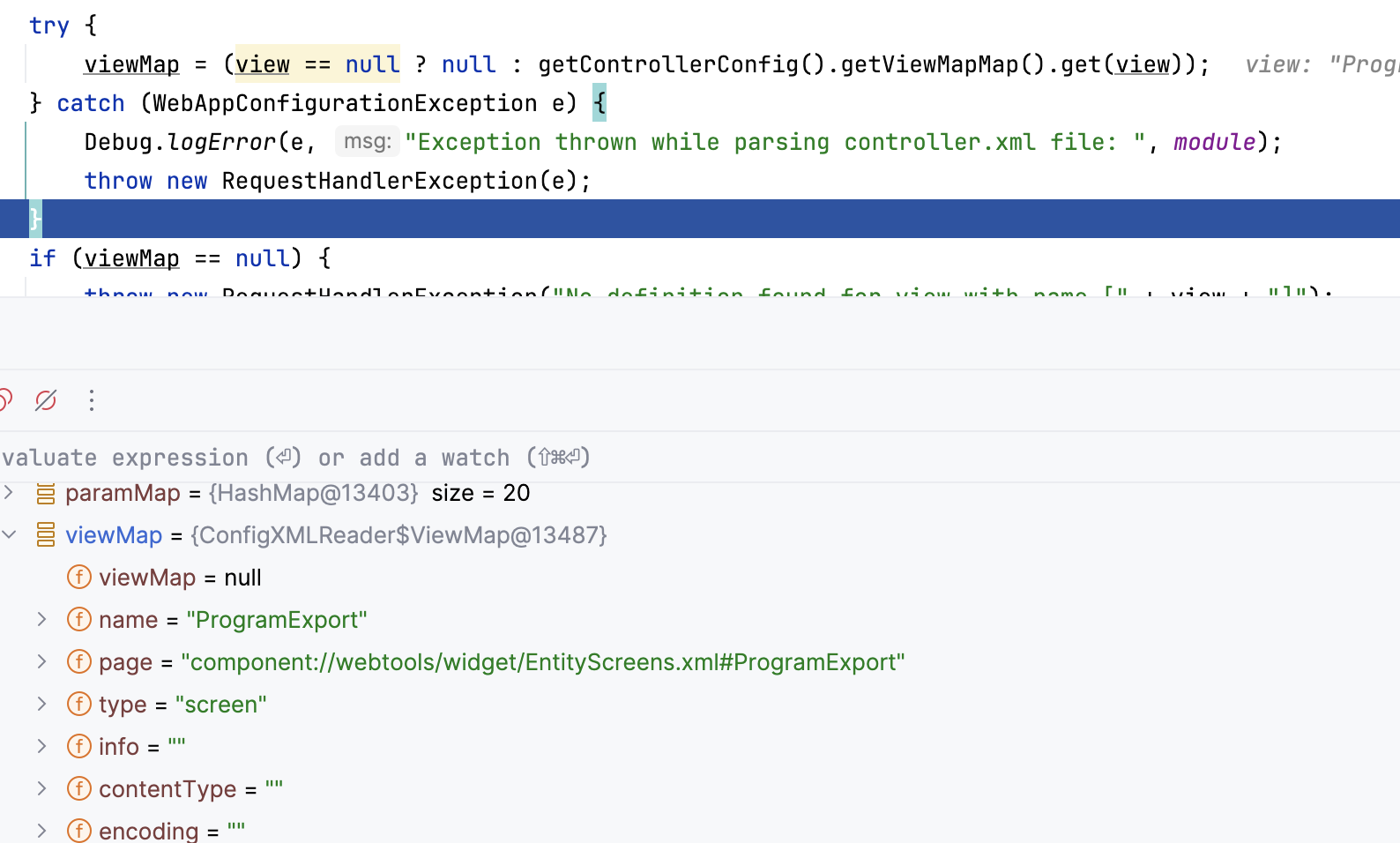Click getControllerConfig() method call
1400x843 pixels.
click(681, 64)
